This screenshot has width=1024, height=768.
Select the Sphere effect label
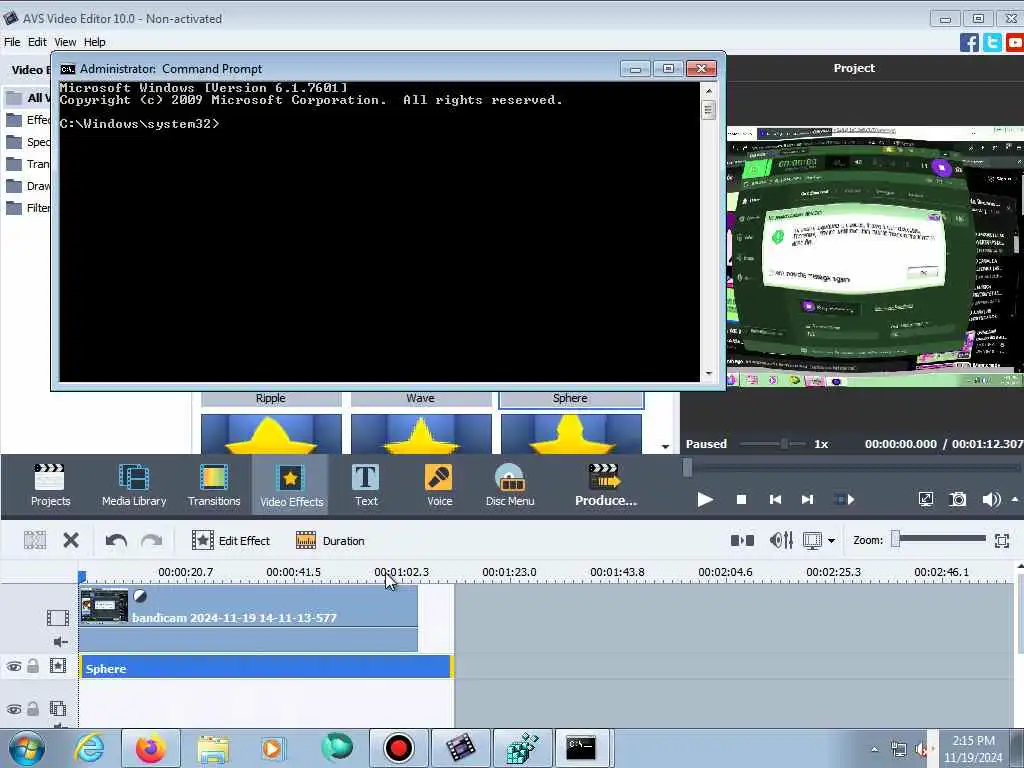pos(571,399)
